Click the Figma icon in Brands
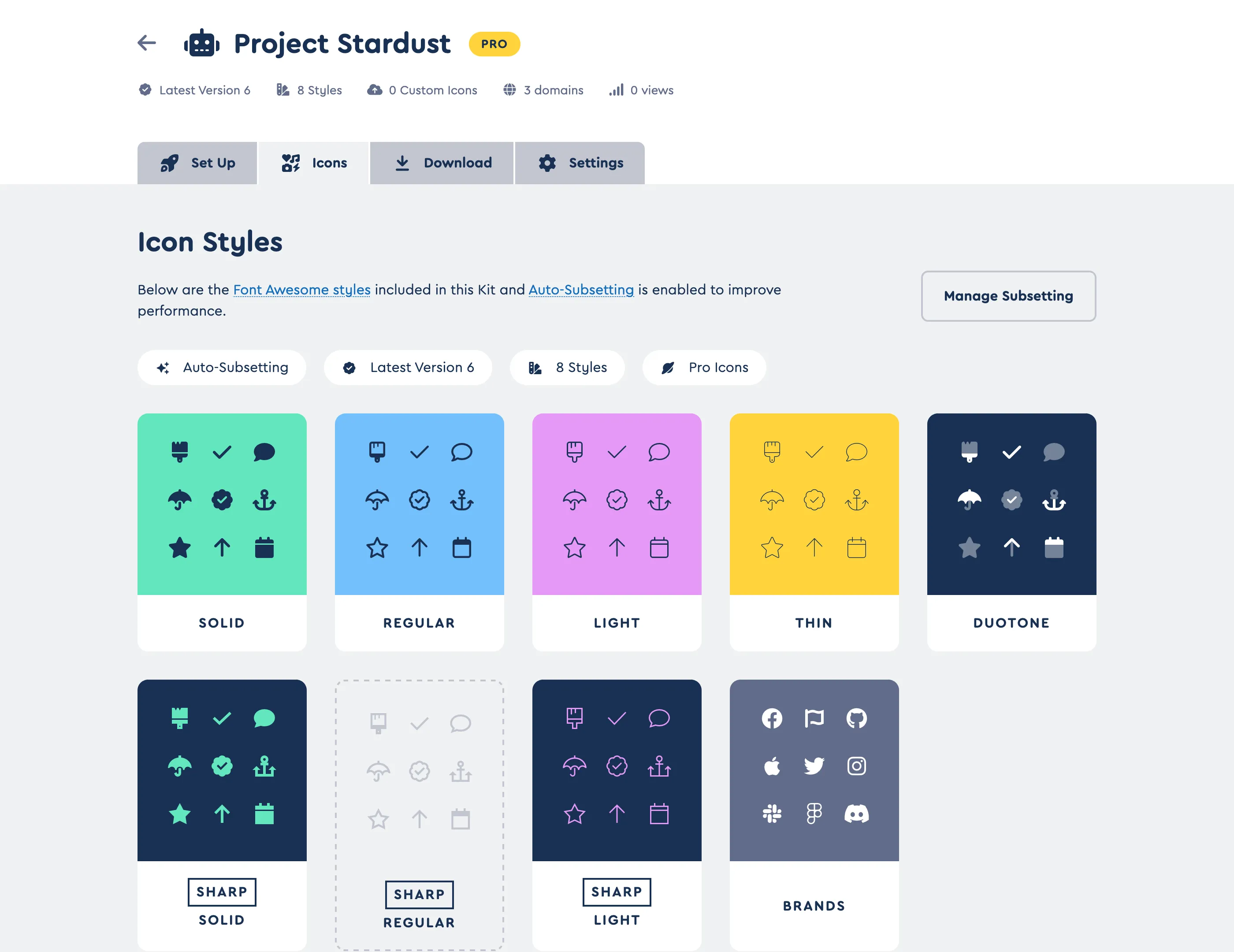 [814, 814]
